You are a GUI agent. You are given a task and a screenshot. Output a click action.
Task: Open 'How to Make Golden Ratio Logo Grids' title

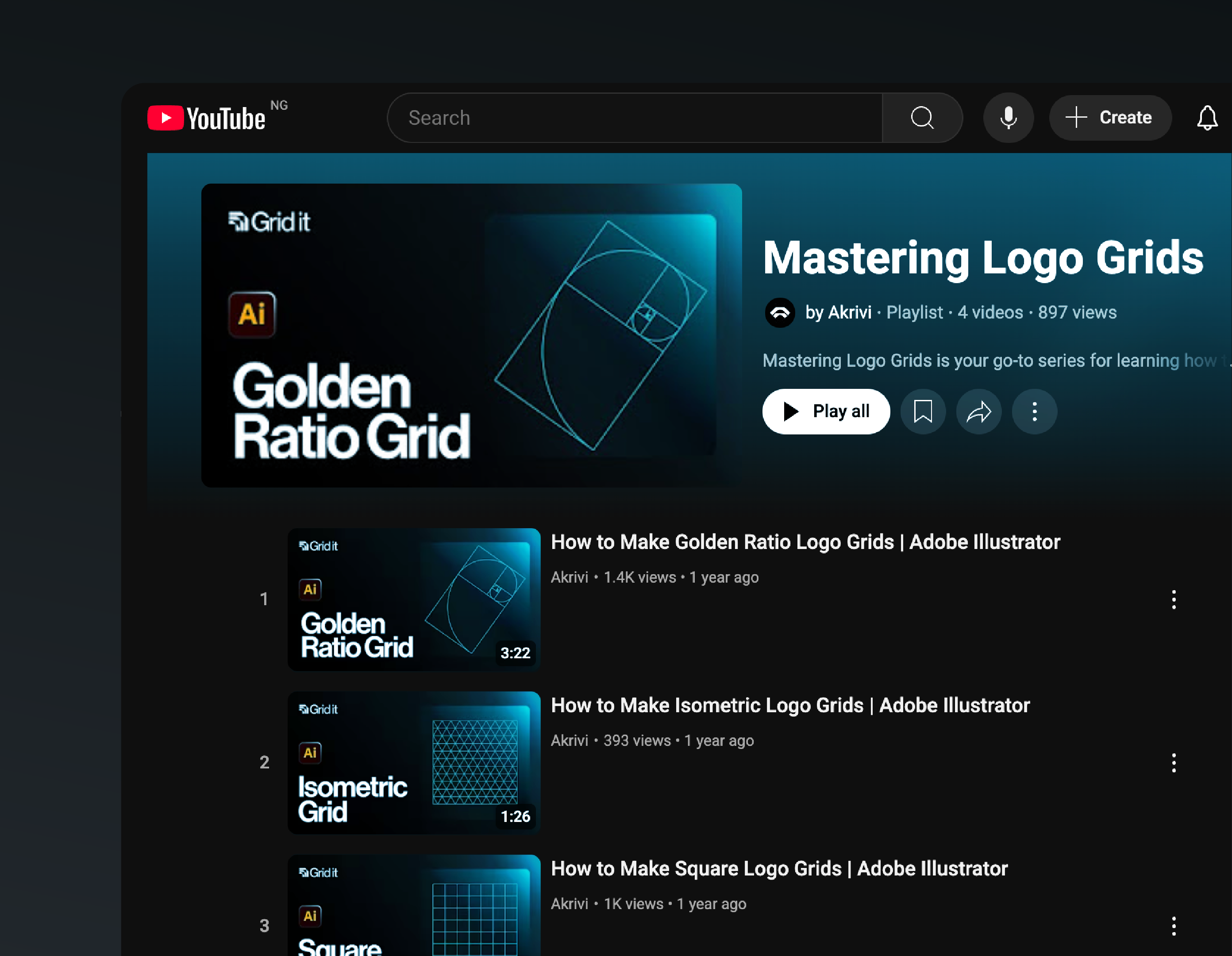coord(805,542)
